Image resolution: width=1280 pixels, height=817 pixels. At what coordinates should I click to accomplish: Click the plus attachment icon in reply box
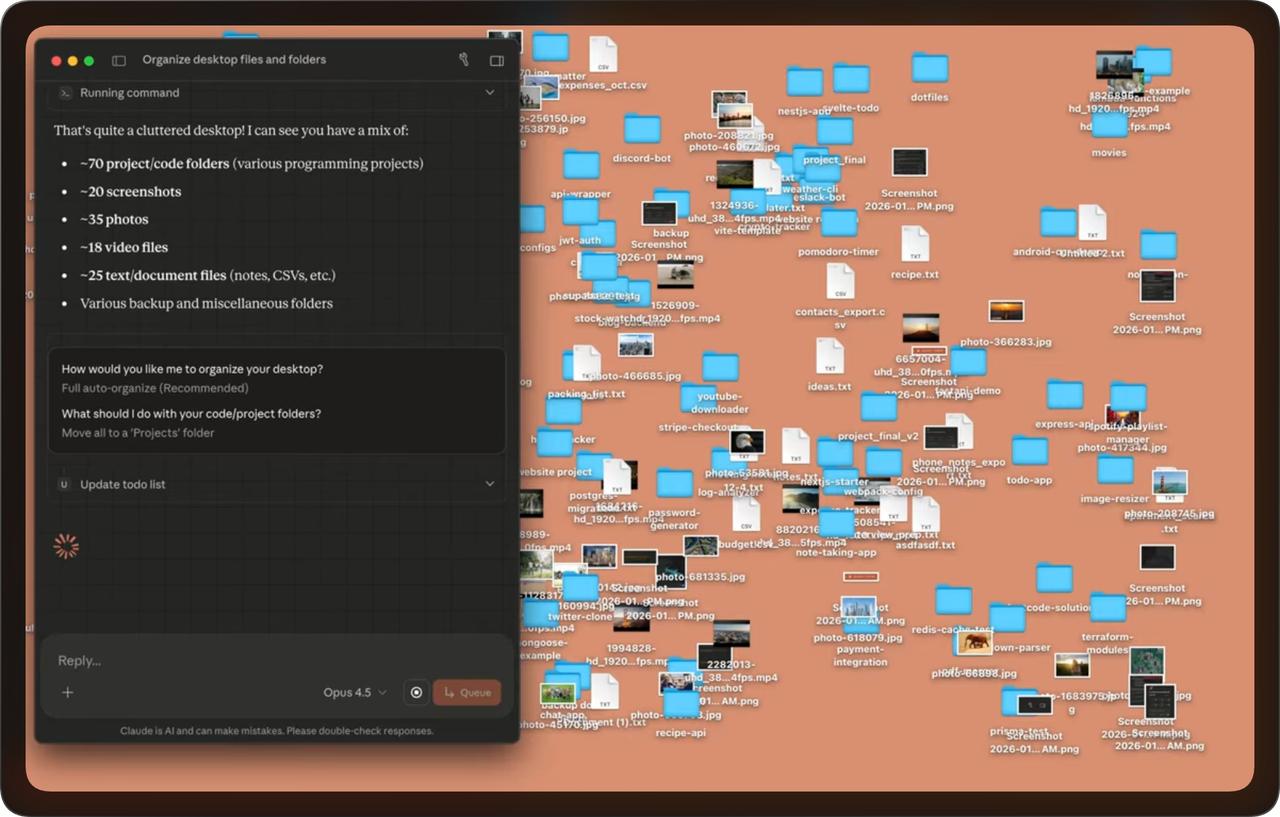tap(68, 692)
